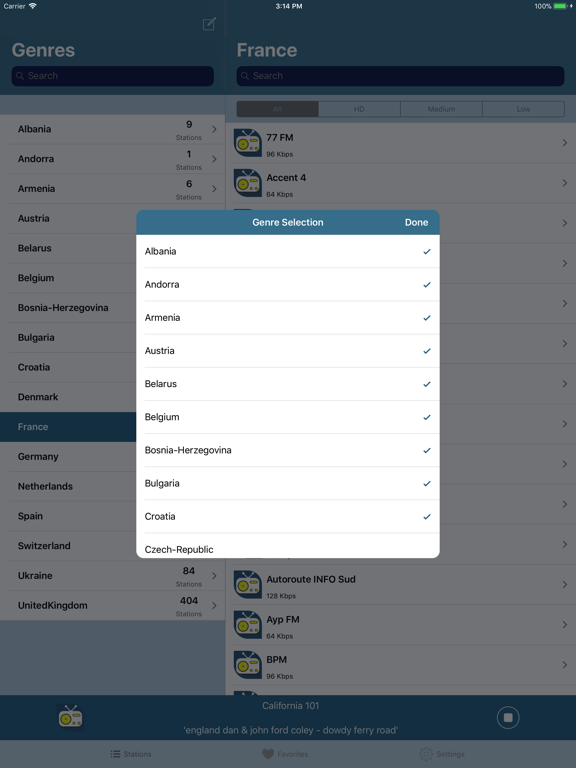Viewport: 576px width, 768px height.
Task: Select the Medium quality filter tab
Action: pos(441,109)
